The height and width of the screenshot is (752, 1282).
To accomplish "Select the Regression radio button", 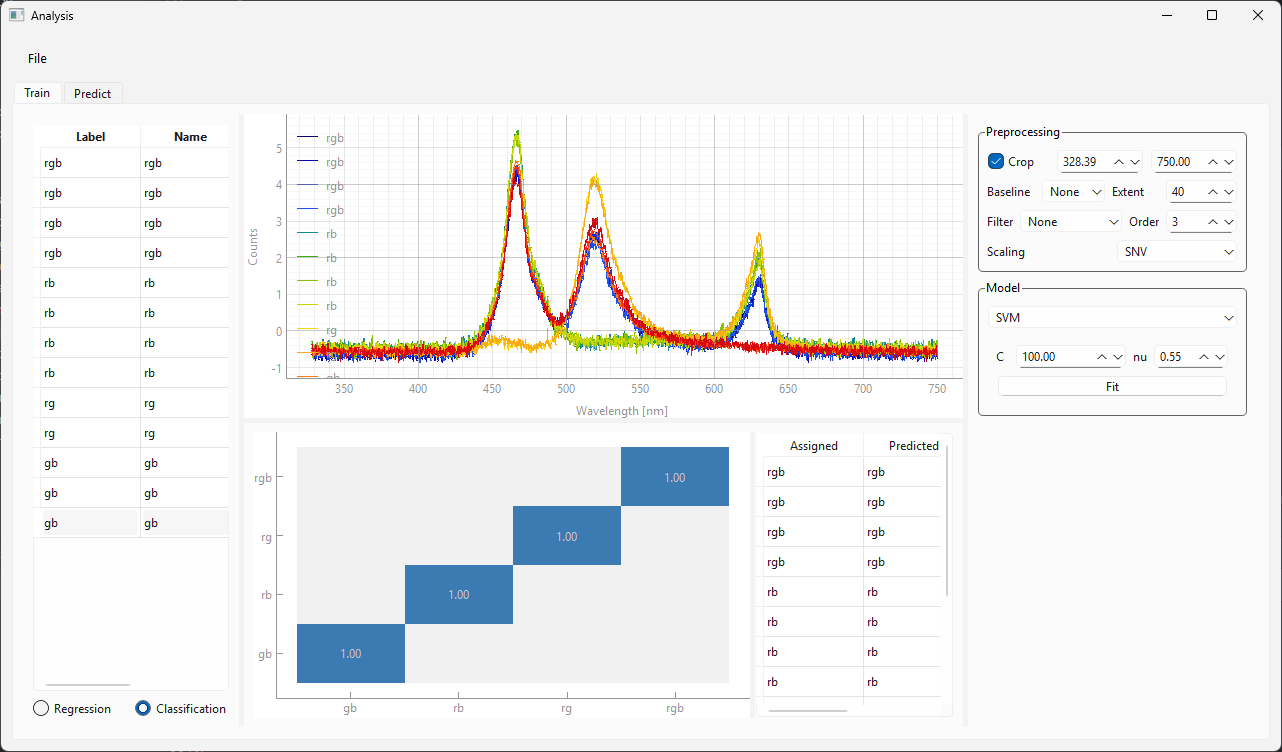I will tap(41, 708).
